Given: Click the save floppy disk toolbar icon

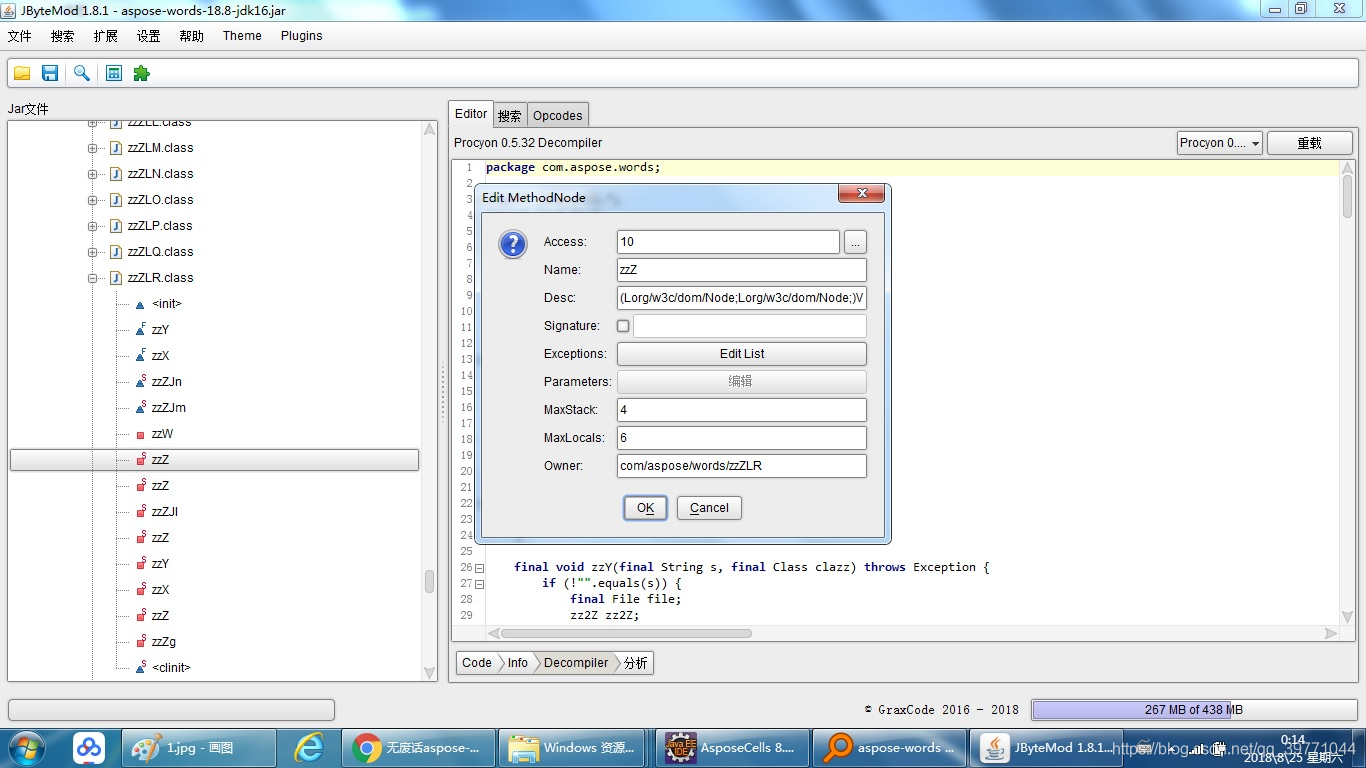Looking at the screenshot, I should click(50, 73).
